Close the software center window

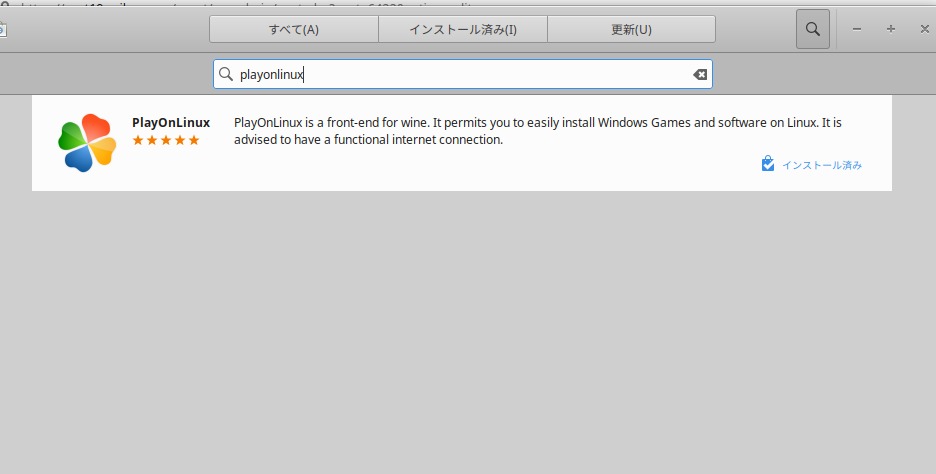[924, 29]
